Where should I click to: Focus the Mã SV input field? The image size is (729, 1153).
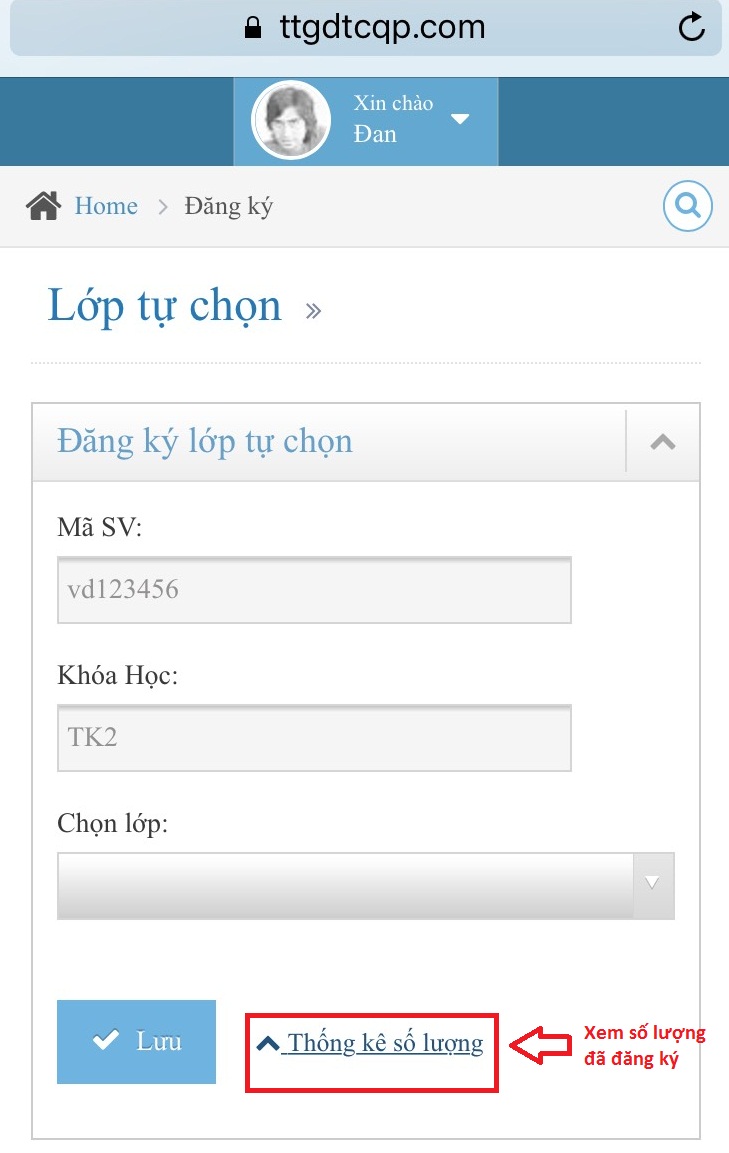(314, 590)
